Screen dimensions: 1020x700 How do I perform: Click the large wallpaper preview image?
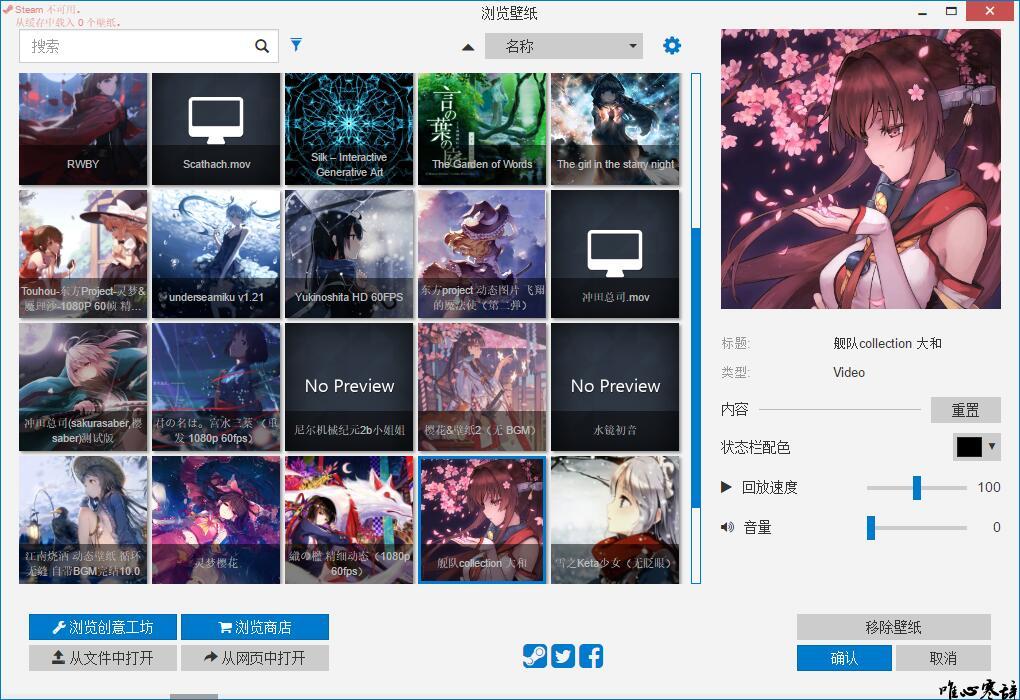861,169
